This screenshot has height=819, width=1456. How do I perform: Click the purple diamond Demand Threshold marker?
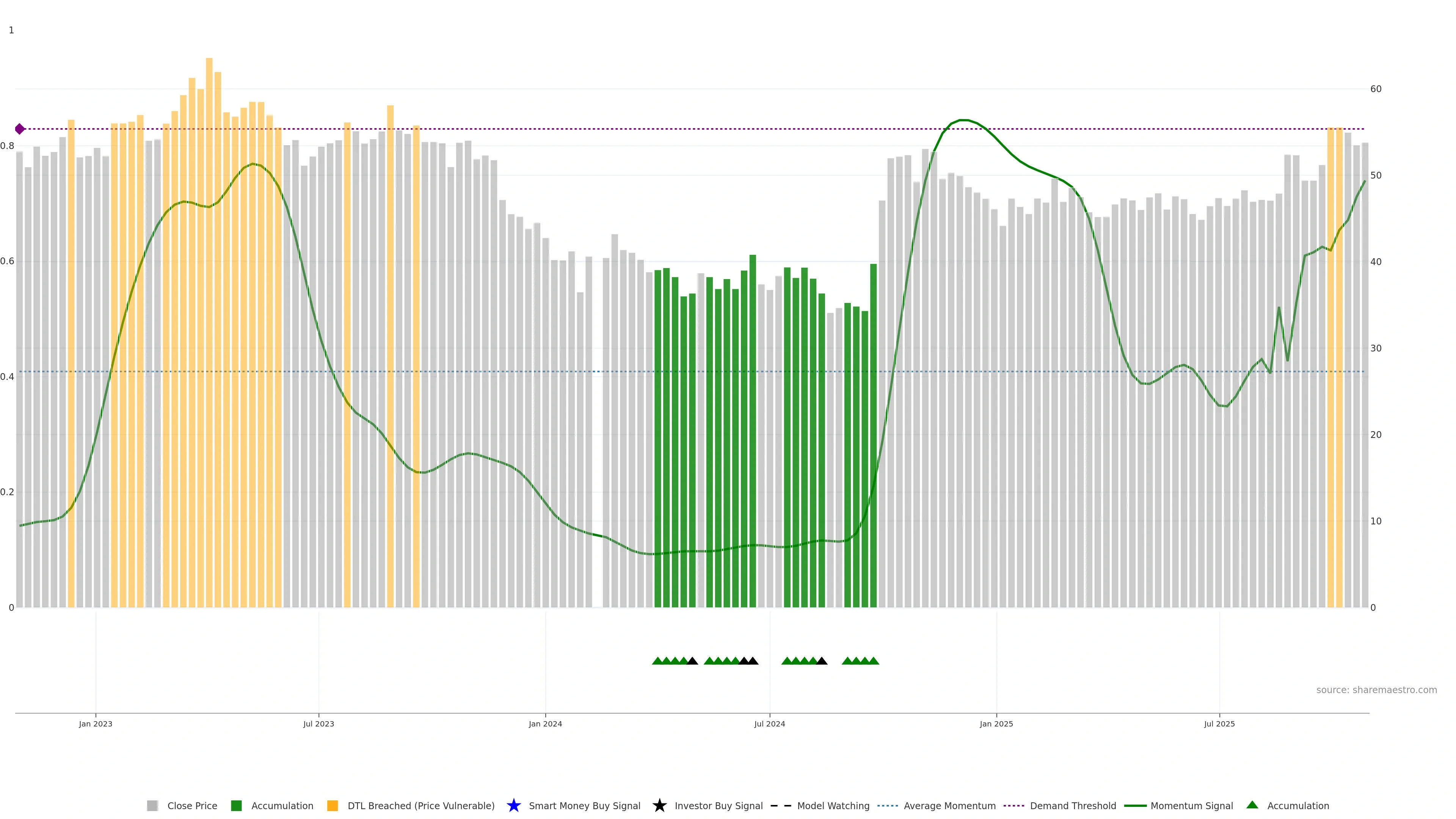[20, 129]
